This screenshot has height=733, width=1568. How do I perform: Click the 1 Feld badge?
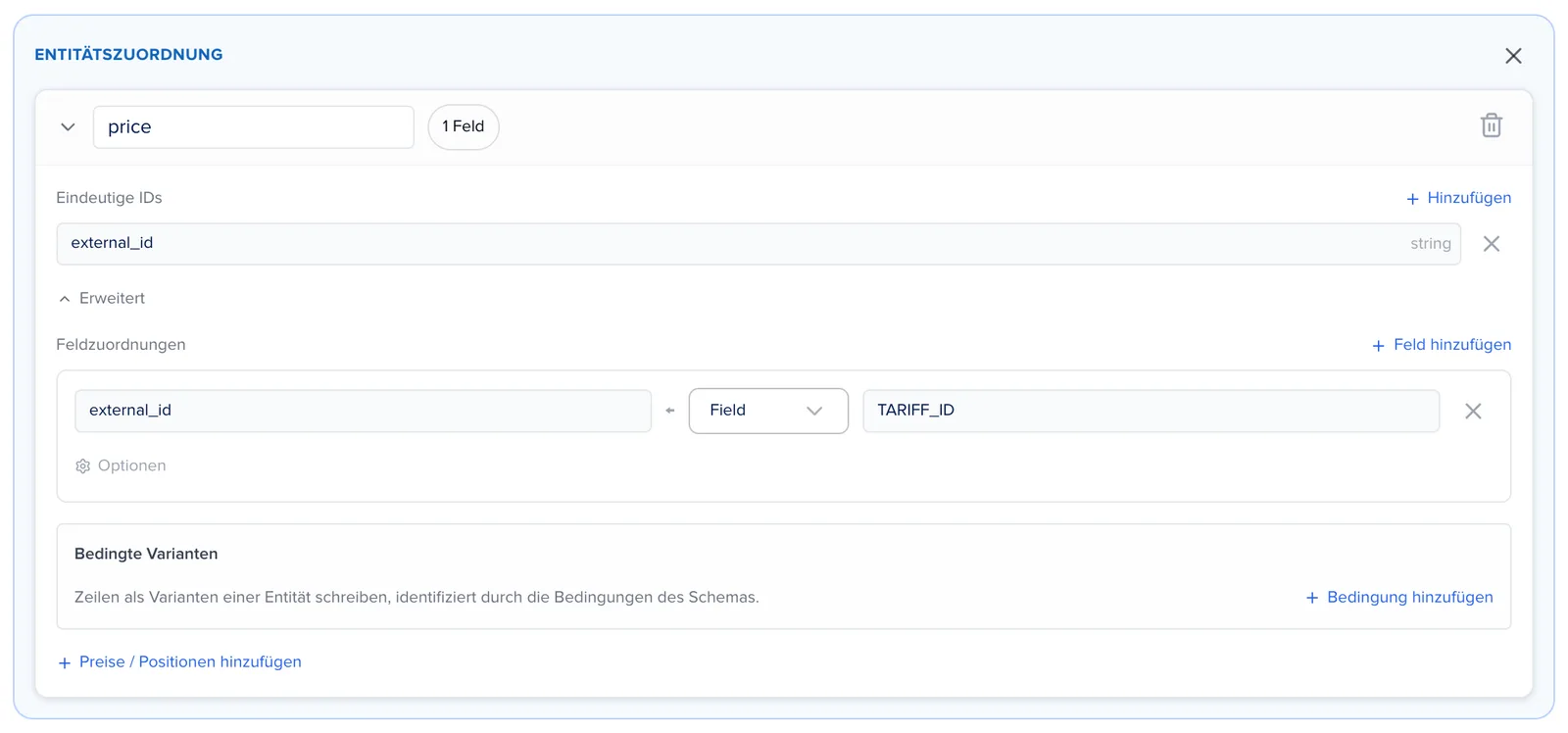tap(464, 127)
